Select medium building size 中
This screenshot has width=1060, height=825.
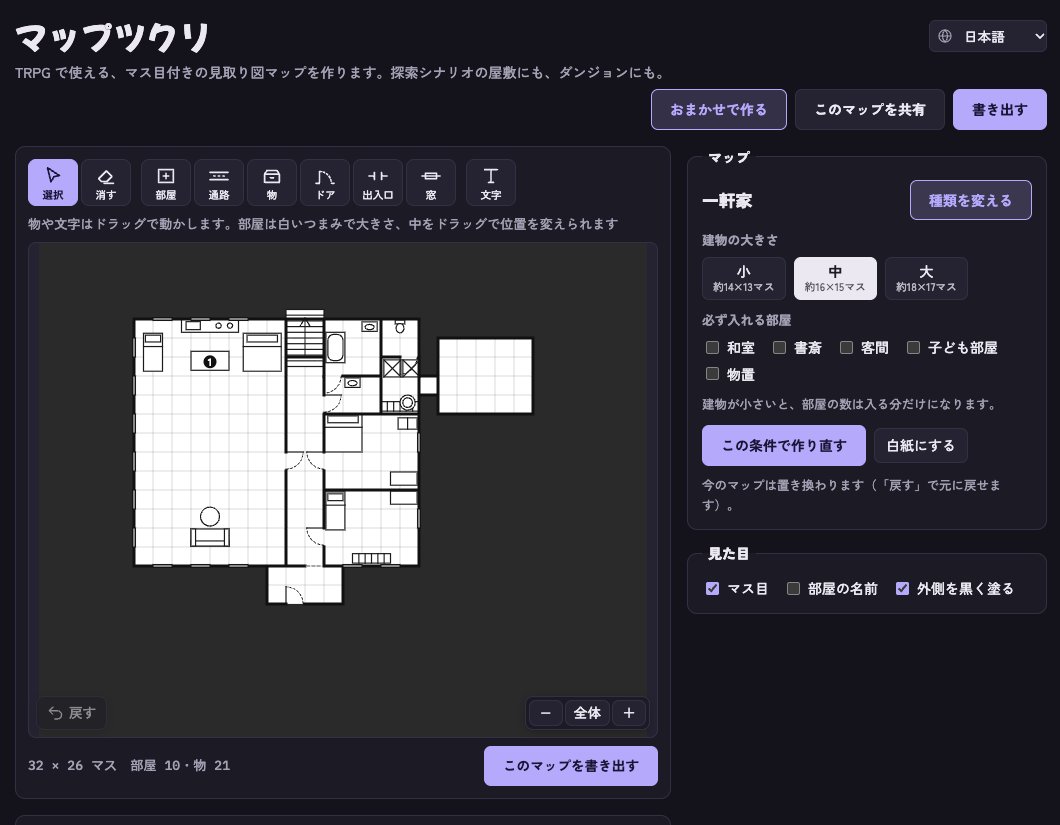tap(835, 278)
